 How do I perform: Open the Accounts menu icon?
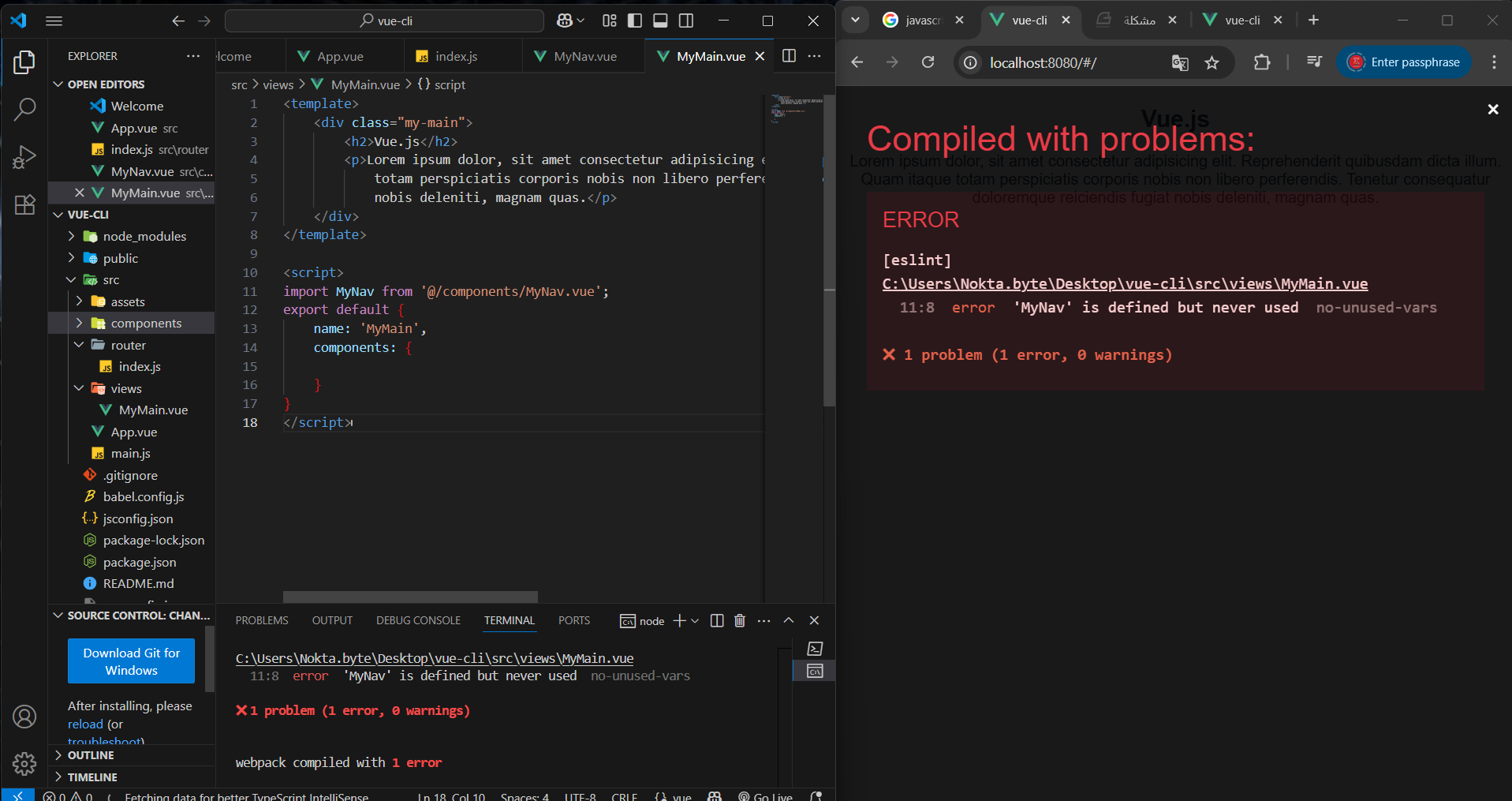pos(24,717)
